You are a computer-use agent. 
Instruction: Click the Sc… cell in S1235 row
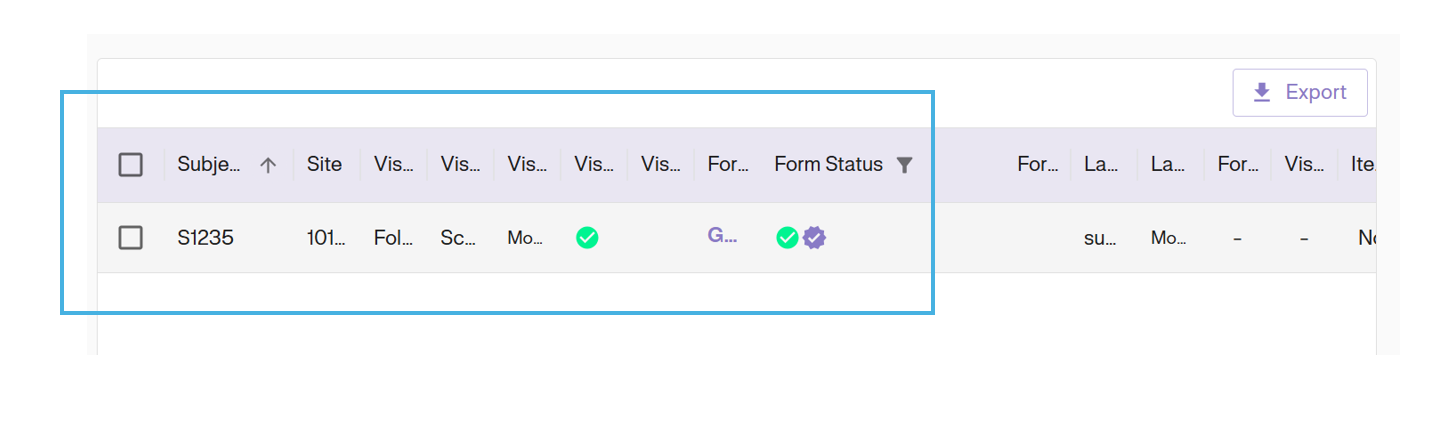[x=459, y=238]
